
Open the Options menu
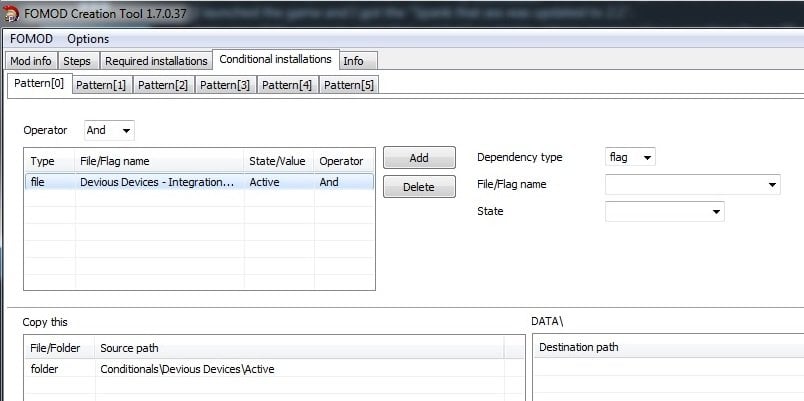88,39
